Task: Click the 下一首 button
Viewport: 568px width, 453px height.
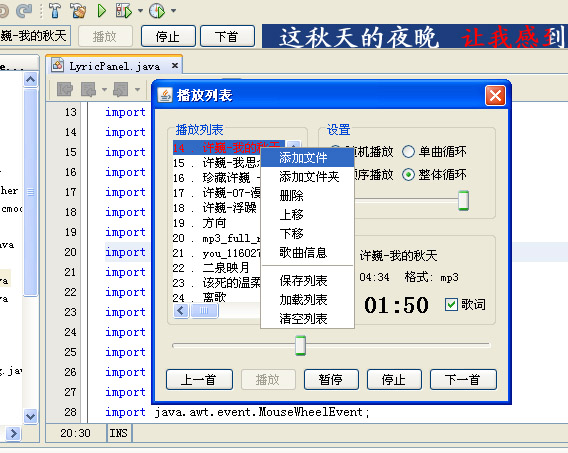Action: 463,379
